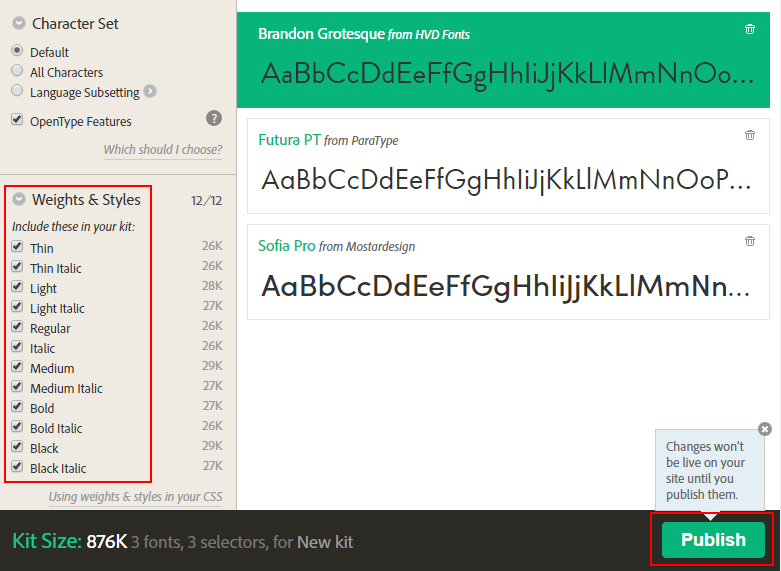This screenshot has width=781, height=571.
Task: Click the 'New kit' name in footer
Action: click(325, 542)
